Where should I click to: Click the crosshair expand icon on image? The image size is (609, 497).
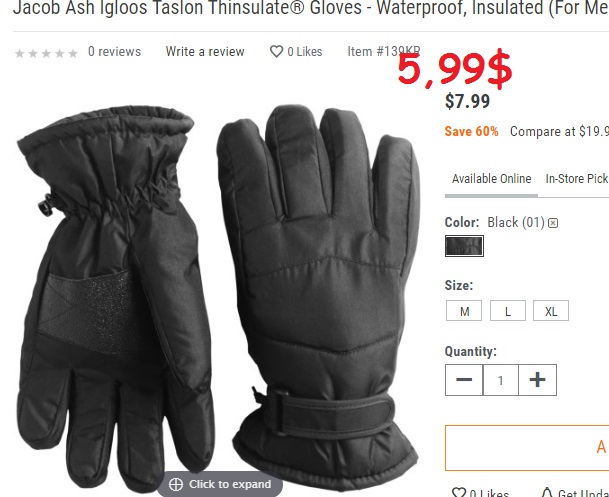tap(176, 484)
